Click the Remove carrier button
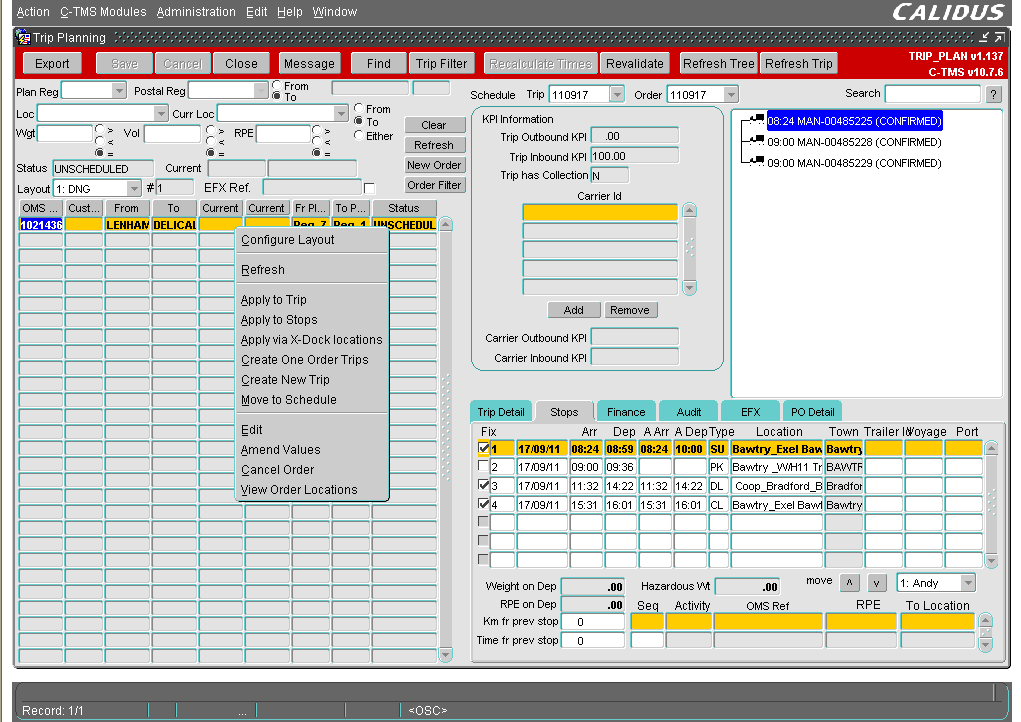 coord(630,310)
